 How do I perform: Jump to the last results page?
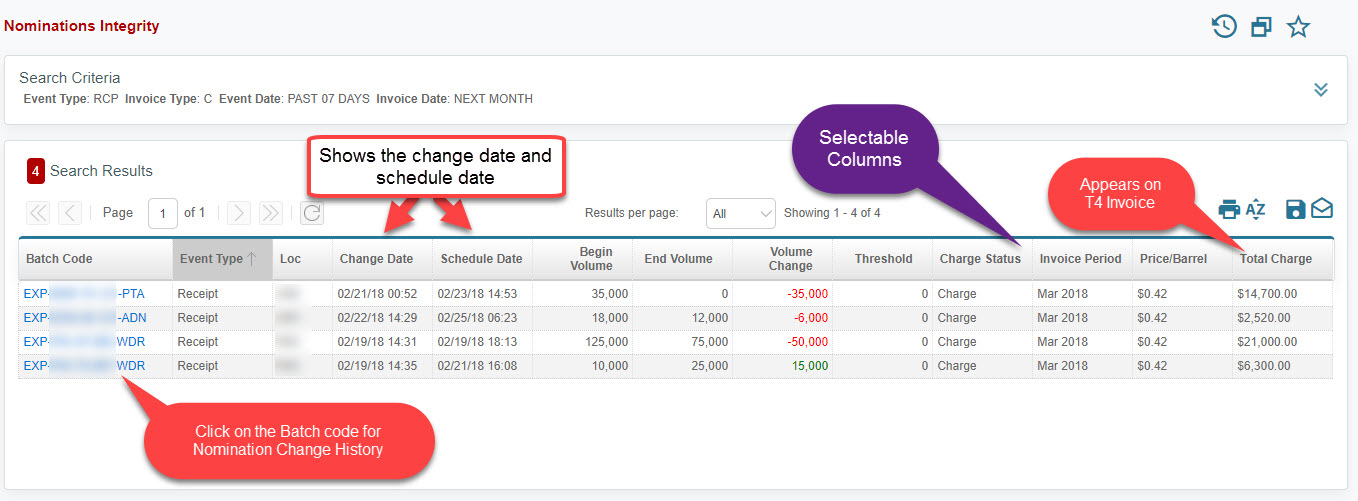pos(270,213)
